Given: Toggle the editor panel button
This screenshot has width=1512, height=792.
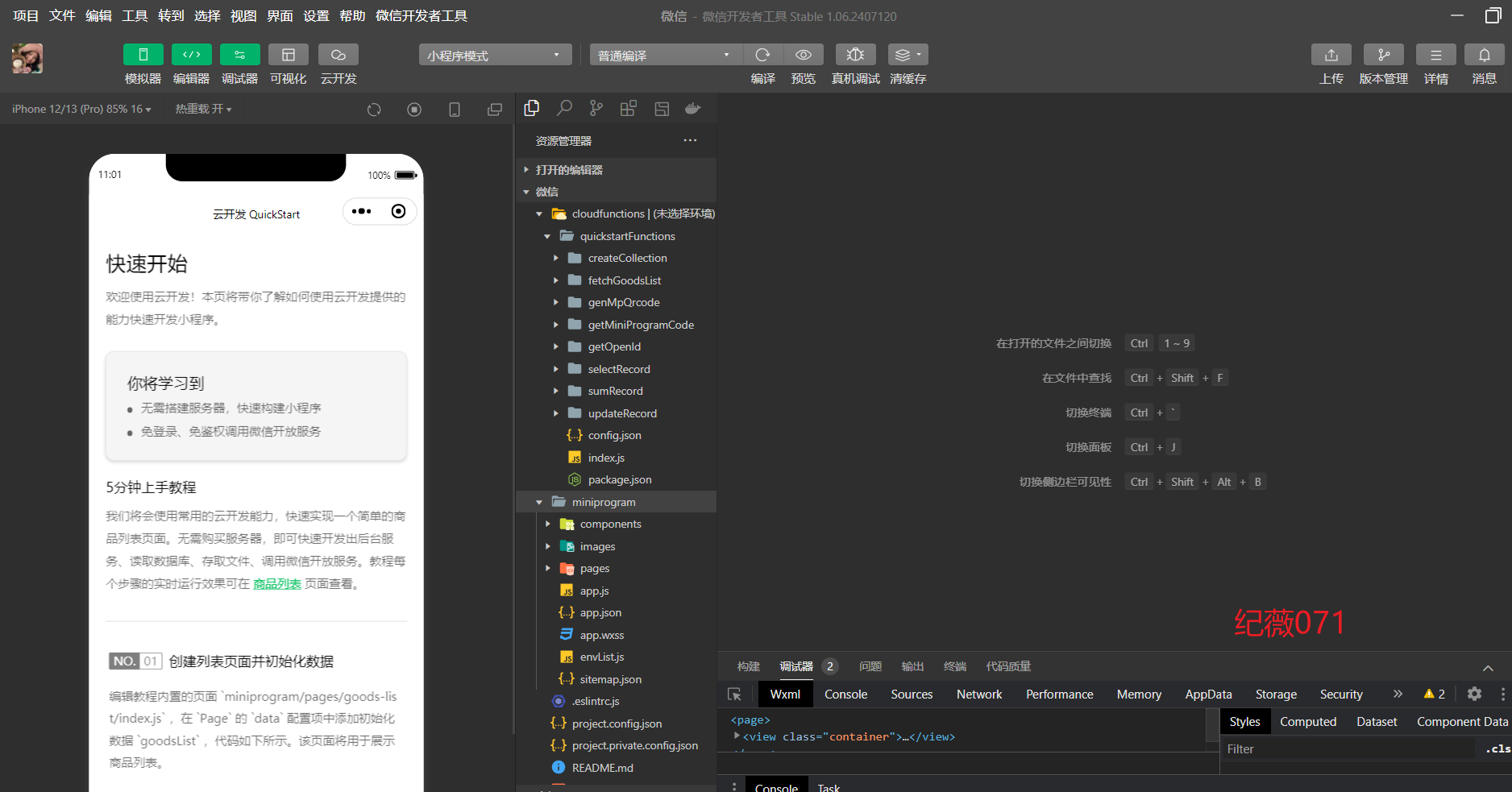Looking at the screenshot, I should [191, 55].
